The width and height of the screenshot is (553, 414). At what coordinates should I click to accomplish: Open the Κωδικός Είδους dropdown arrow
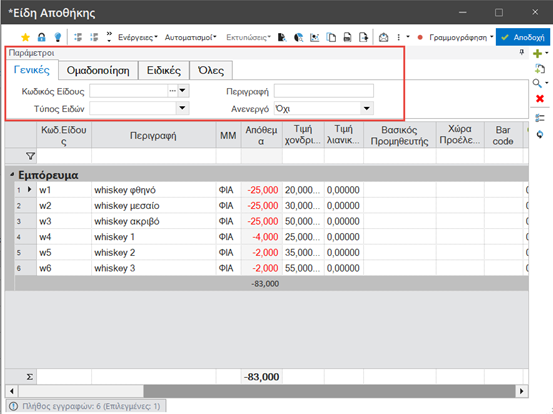pos(182,91)
